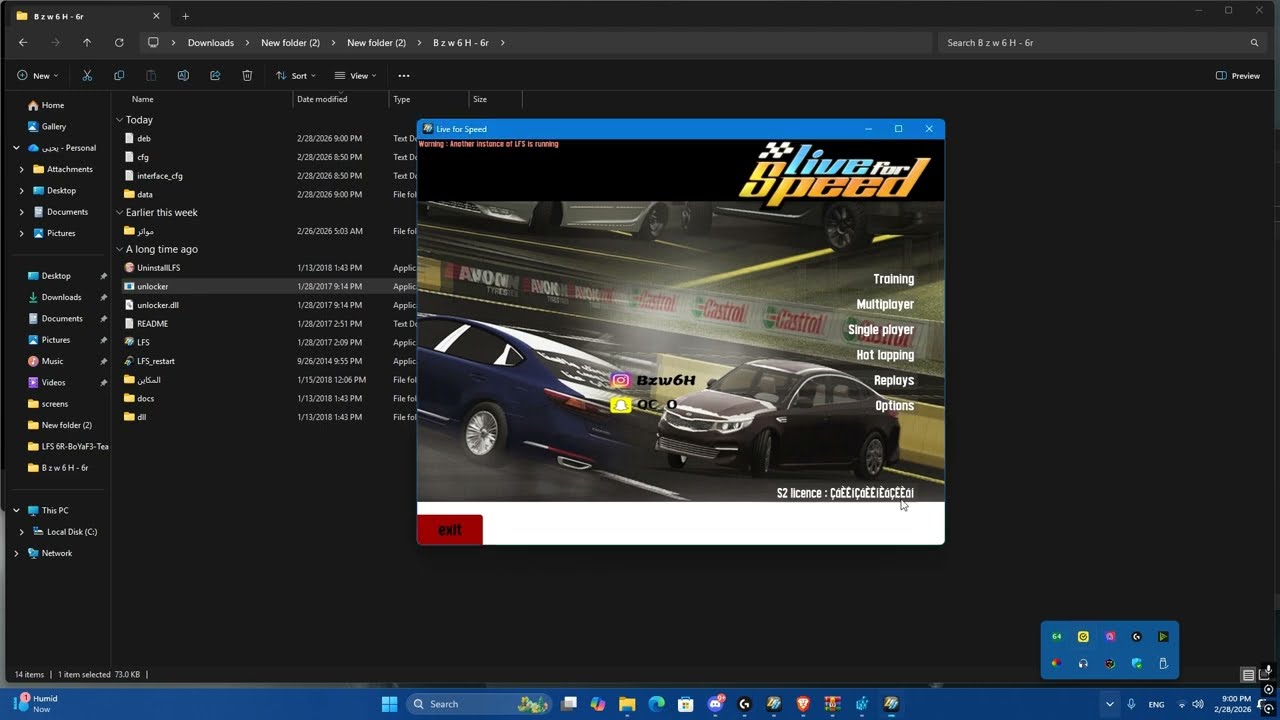Image resolution: width=1280 pixels, height=720 pixels.
Task: Open Brave browser from the taskbar
Action: (x=803, y=704)
